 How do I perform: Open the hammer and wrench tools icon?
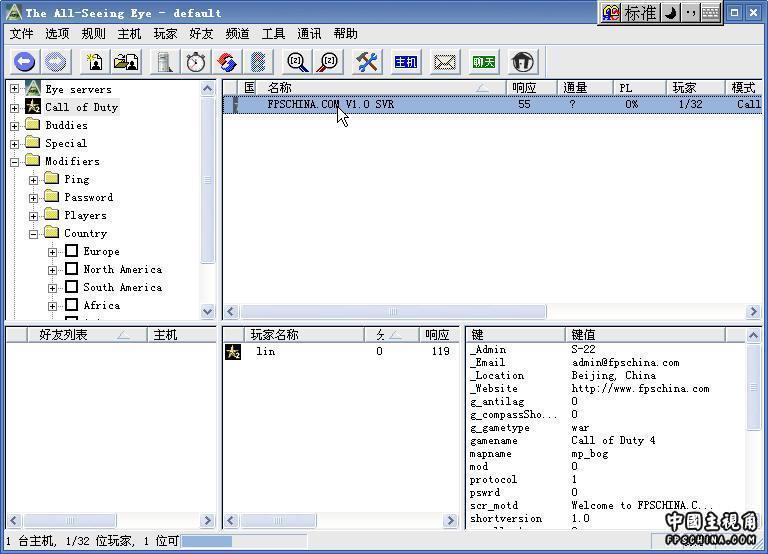point(367,62)
